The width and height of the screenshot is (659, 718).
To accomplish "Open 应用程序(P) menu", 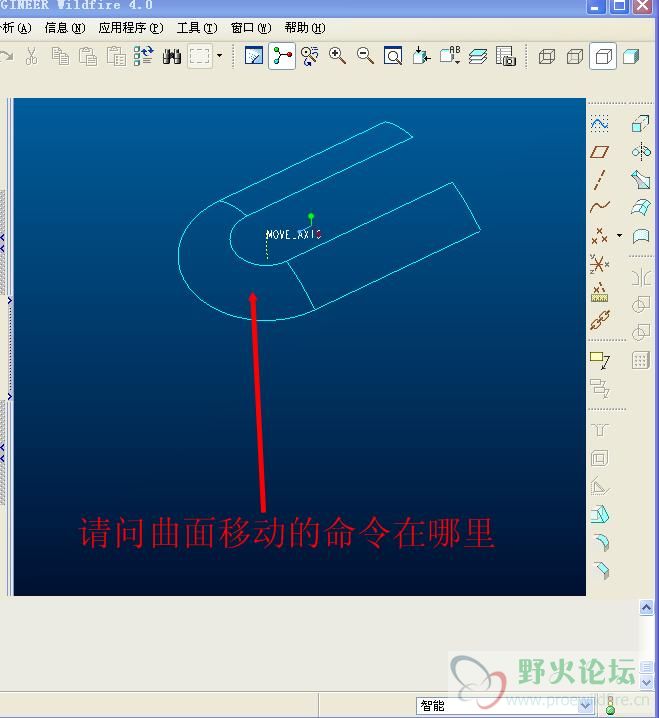I will (131, 28).
